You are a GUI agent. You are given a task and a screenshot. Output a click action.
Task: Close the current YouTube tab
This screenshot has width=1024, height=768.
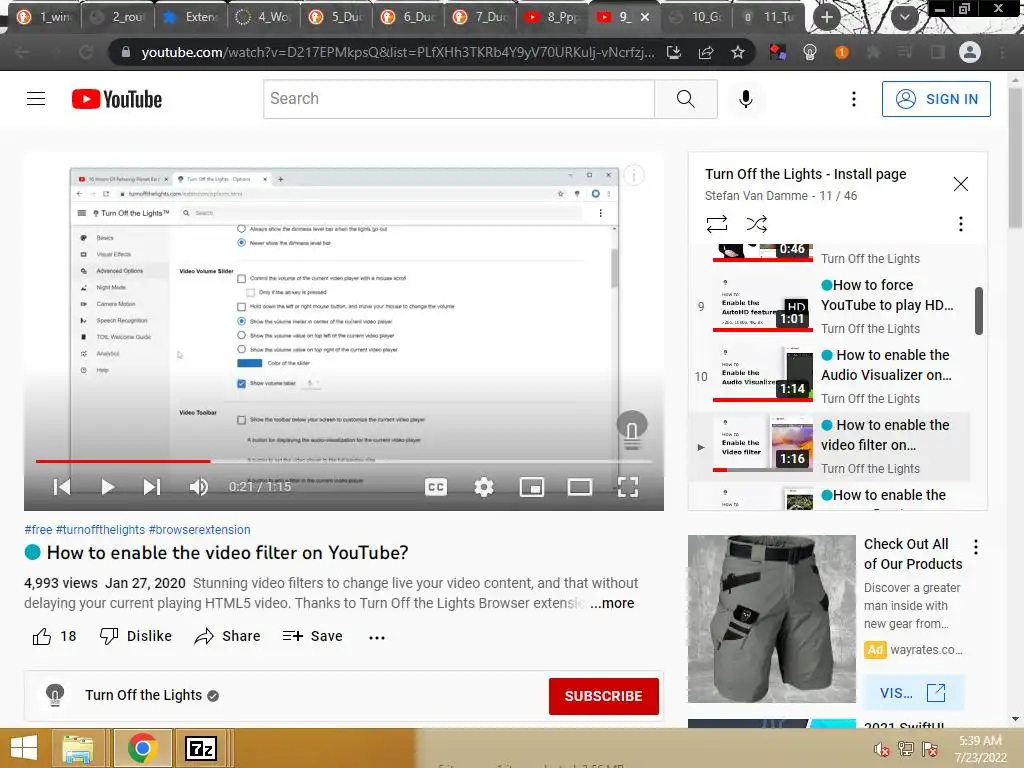pos(645,17)
